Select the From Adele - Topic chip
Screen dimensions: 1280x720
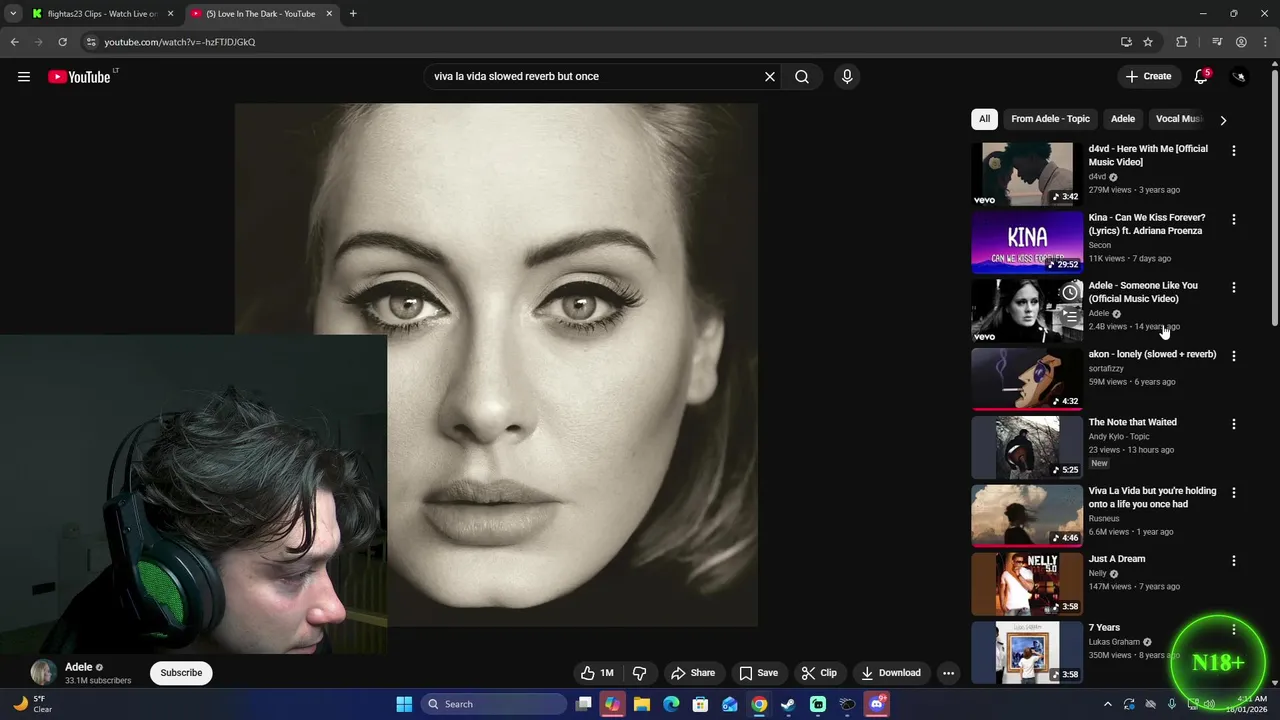[x=1050, y=119]
